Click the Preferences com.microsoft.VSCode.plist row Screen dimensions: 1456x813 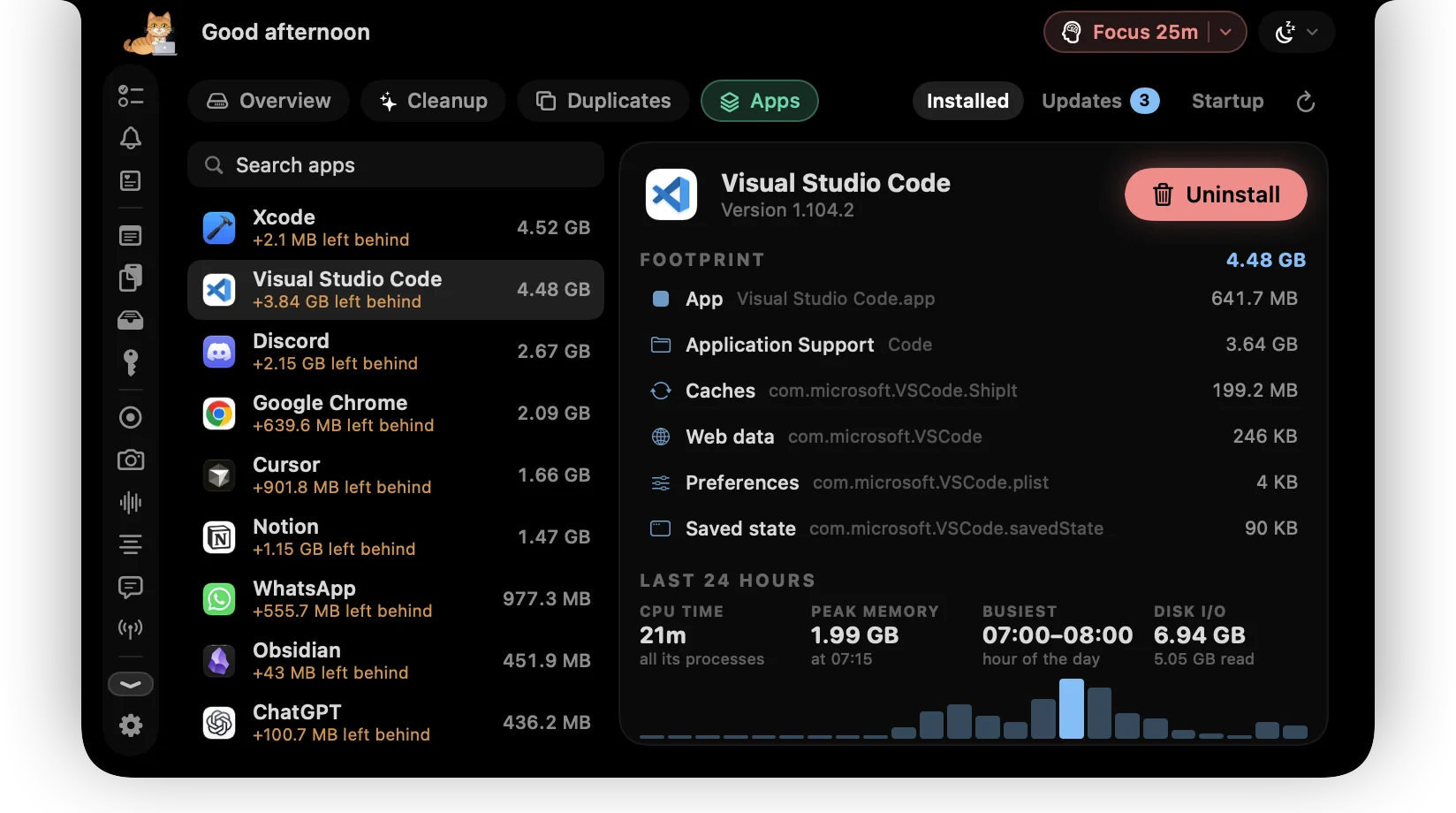(974, 482)
